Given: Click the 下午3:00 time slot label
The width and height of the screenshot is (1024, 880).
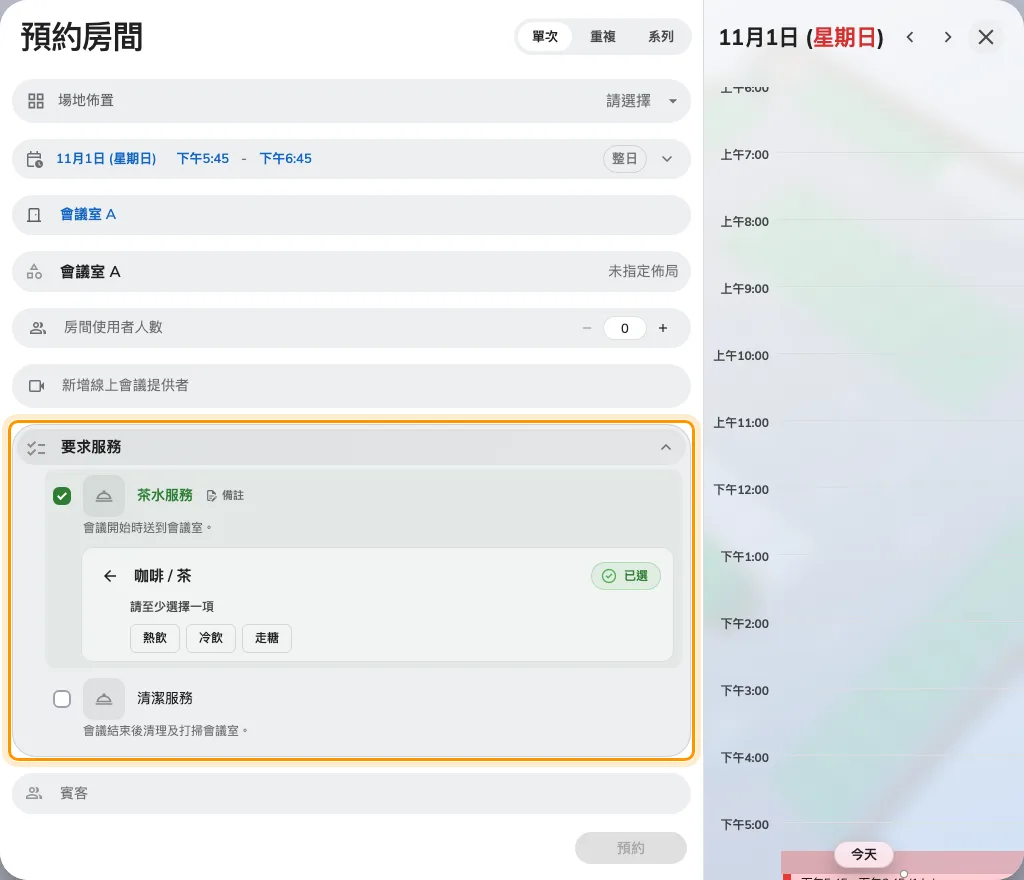Looking at the screenshot, I should 744,691.
